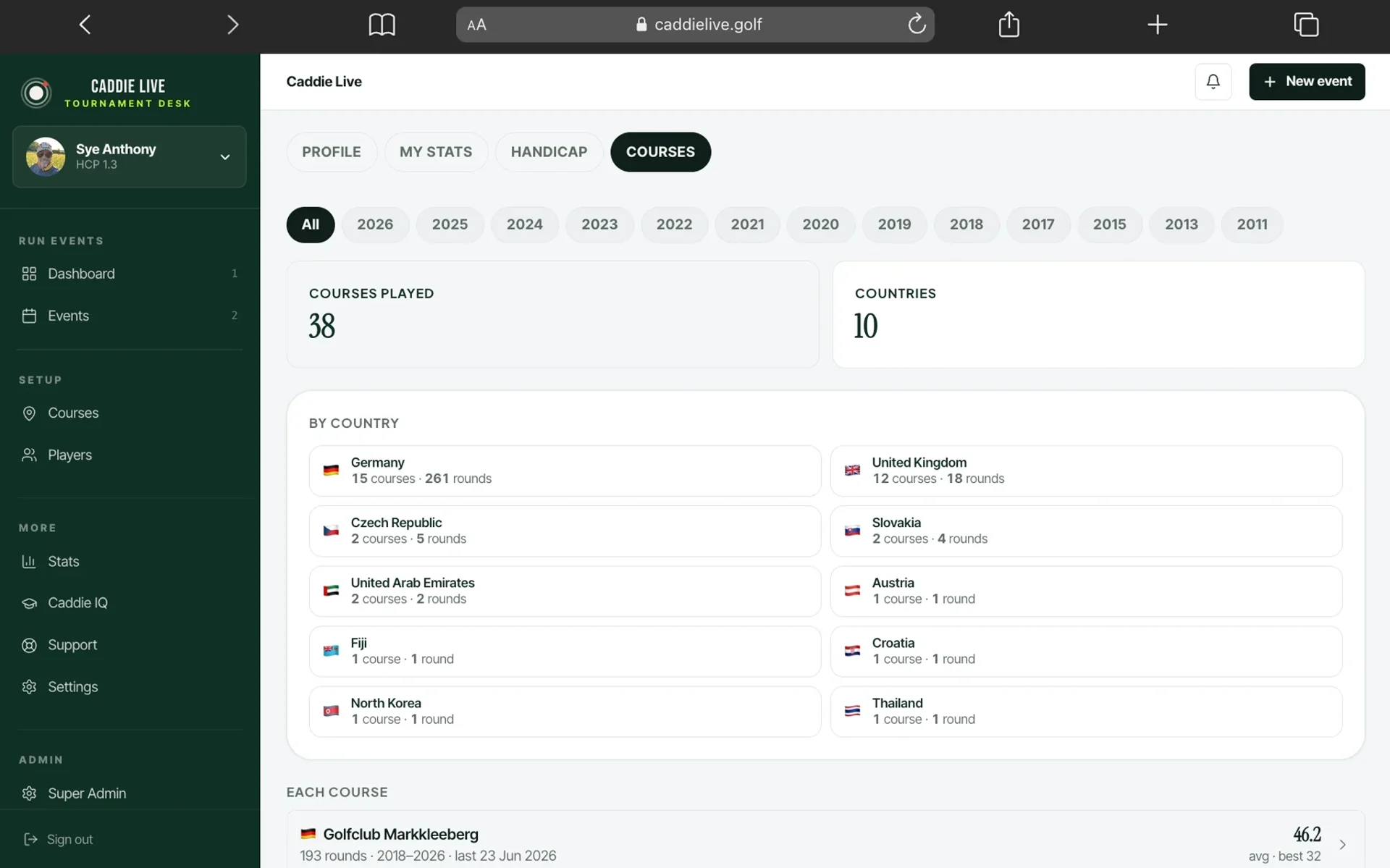This screenshot has width=1390, height=868.
Task: Click the caddielive.golf address bar
Action: [x=695, y=25]
